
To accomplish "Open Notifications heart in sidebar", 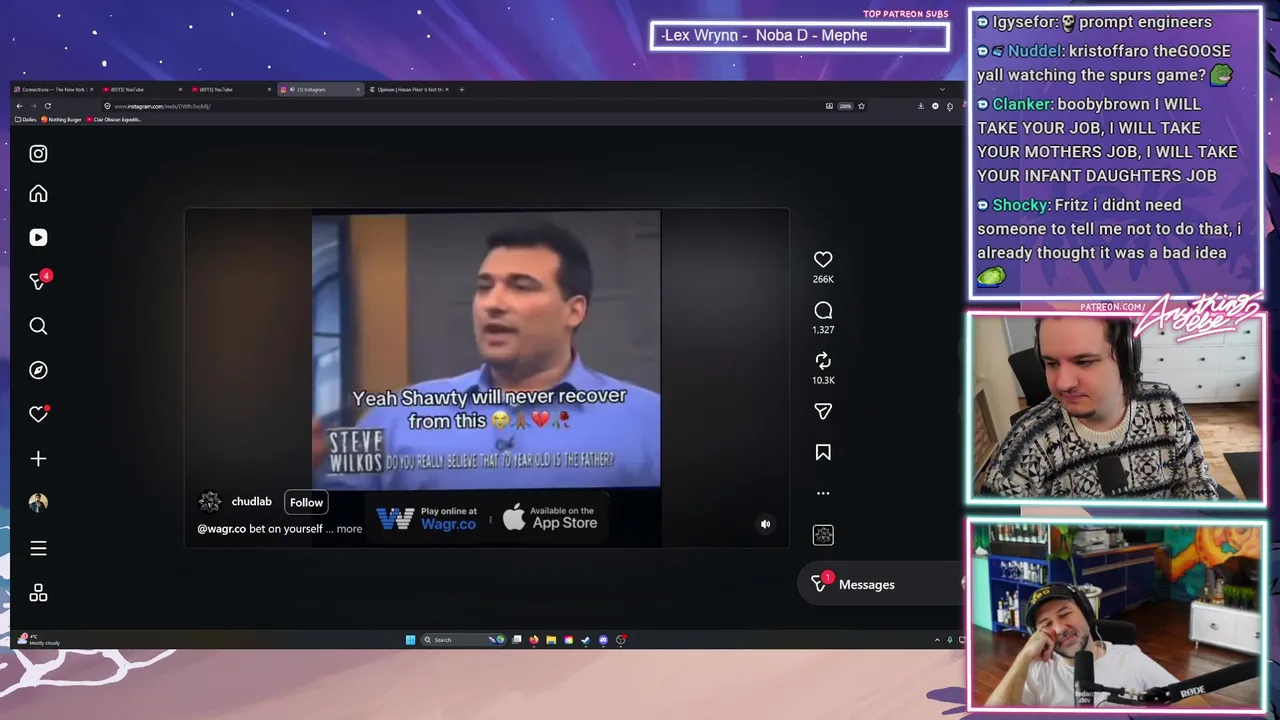I will coord(38,414).
